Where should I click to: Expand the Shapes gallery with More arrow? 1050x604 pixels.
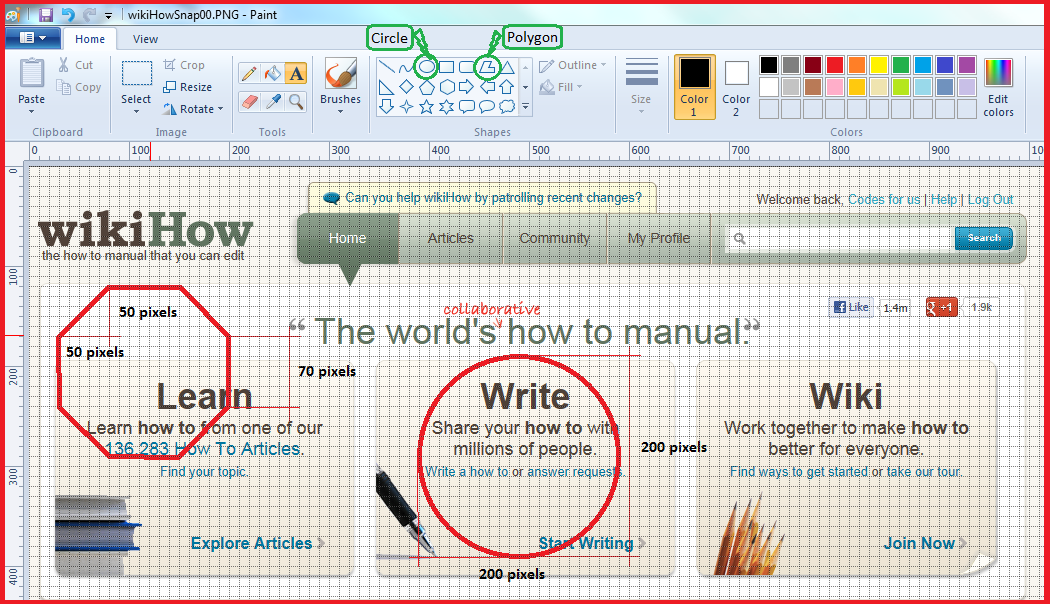point(526,106)
